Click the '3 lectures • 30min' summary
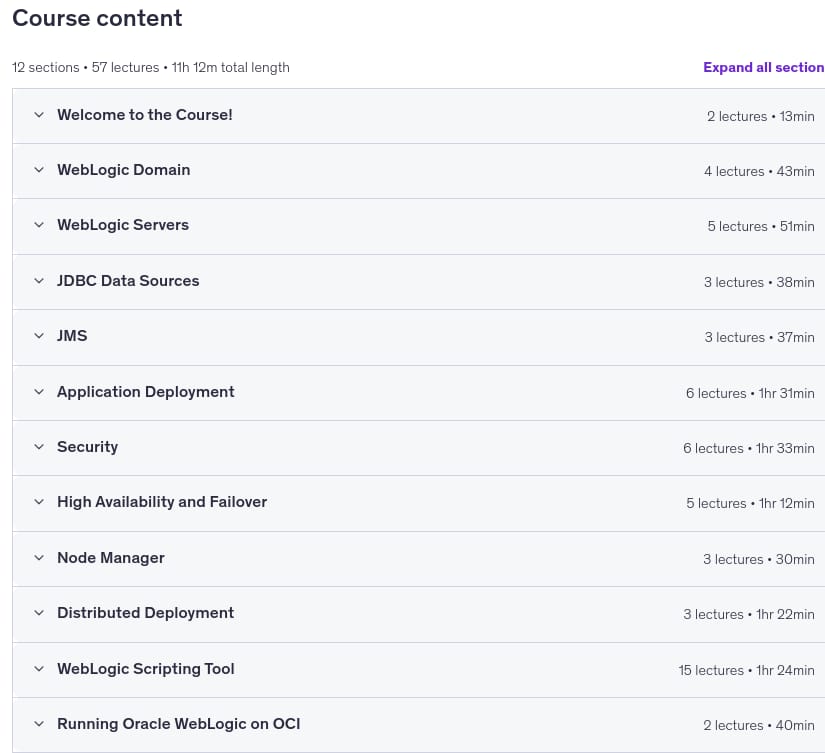 (x=758, y=559)
